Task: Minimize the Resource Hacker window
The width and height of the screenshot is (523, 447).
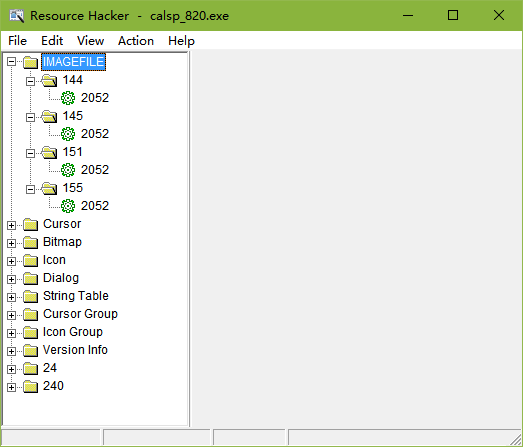Action: click(408, 15)
